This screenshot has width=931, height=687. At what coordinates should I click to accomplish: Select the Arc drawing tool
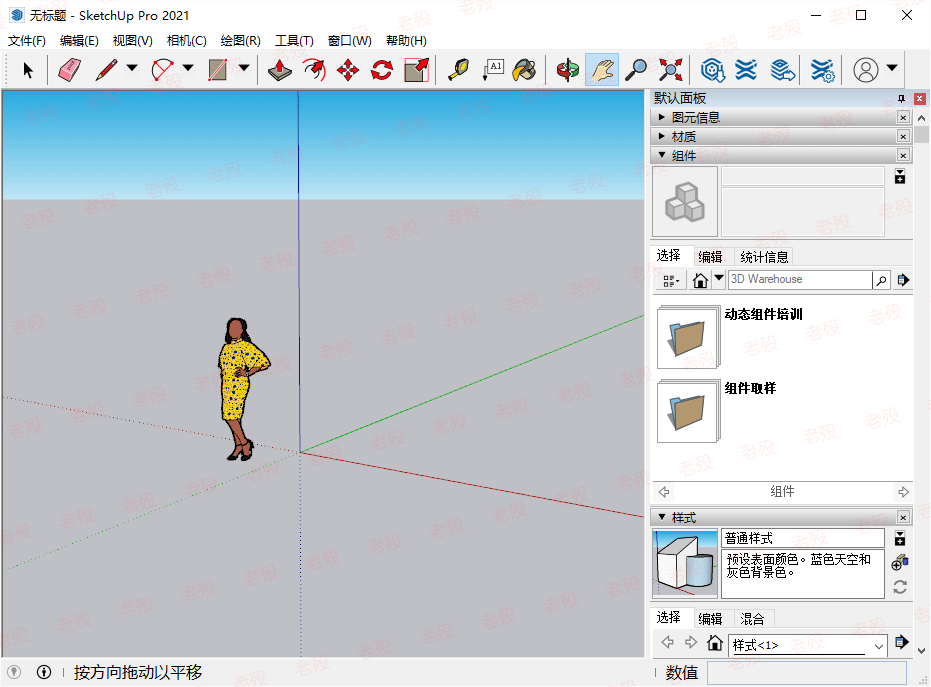tap(162, 70)
